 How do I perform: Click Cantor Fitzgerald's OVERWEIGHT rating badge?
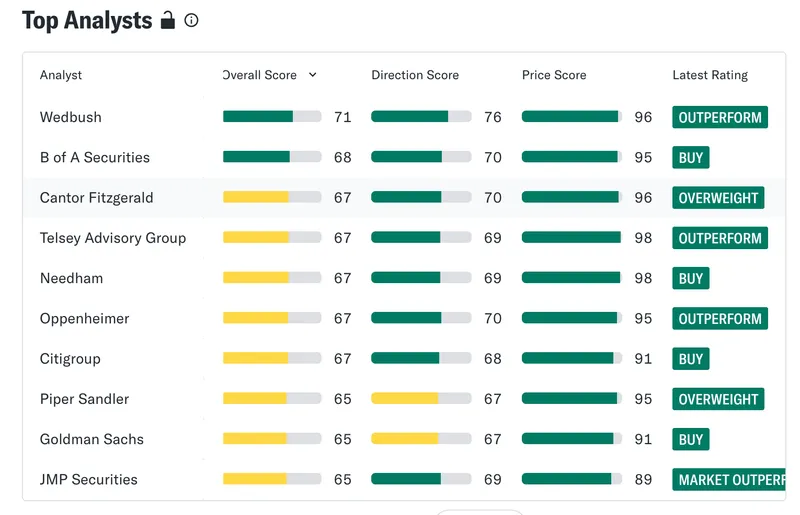(718, 198)
